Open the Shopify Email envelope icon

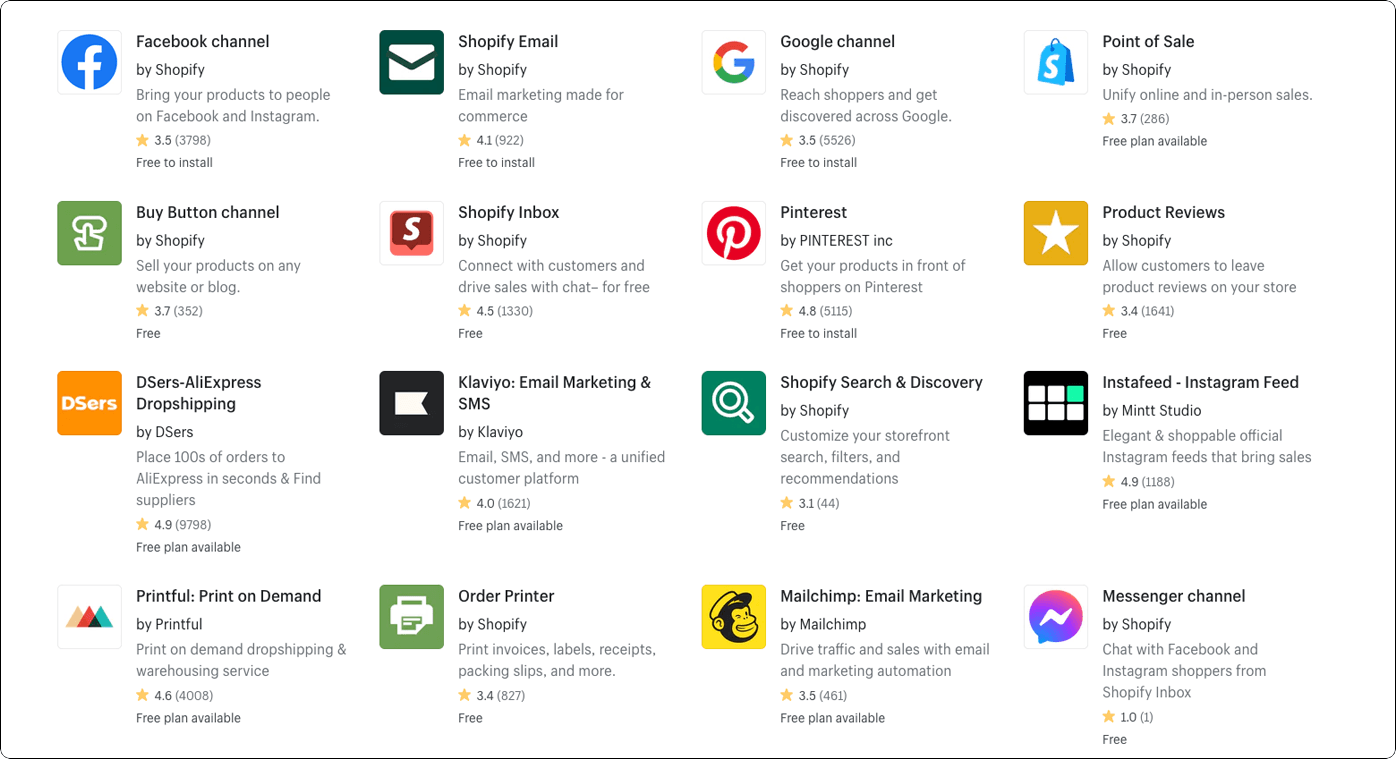point(411,62)
